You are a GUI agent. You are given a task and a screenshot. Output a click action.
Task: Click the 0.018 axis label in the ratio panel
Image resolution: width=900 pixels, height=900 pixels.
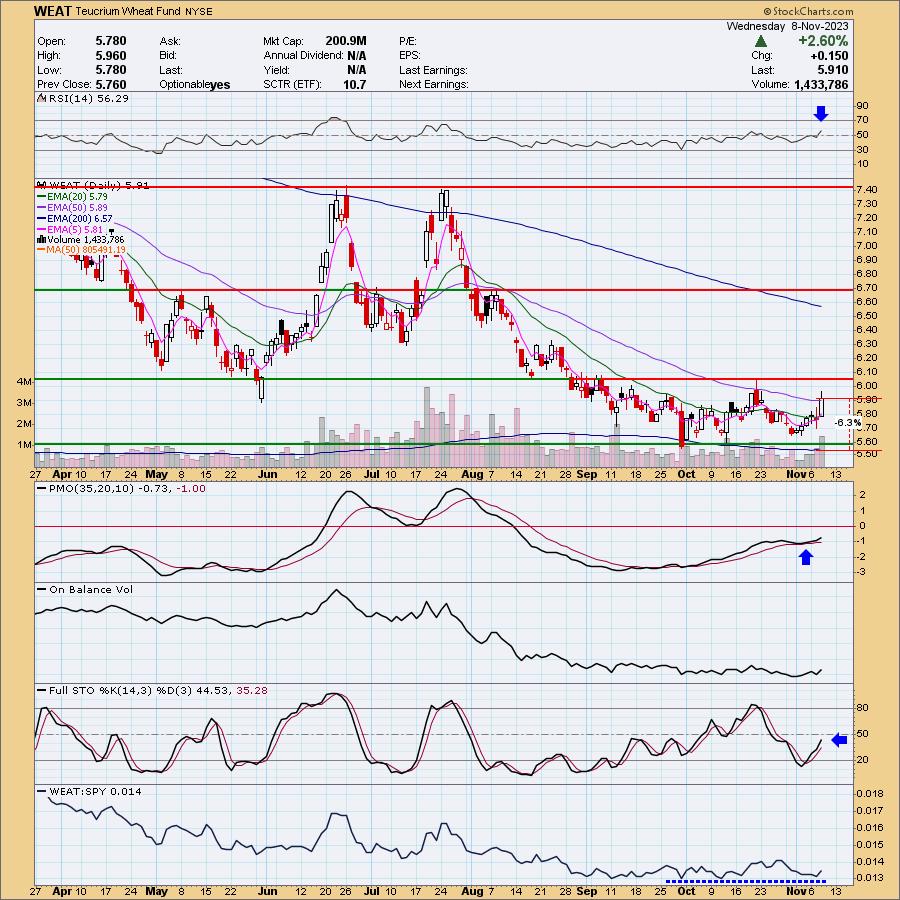(870, 794)
